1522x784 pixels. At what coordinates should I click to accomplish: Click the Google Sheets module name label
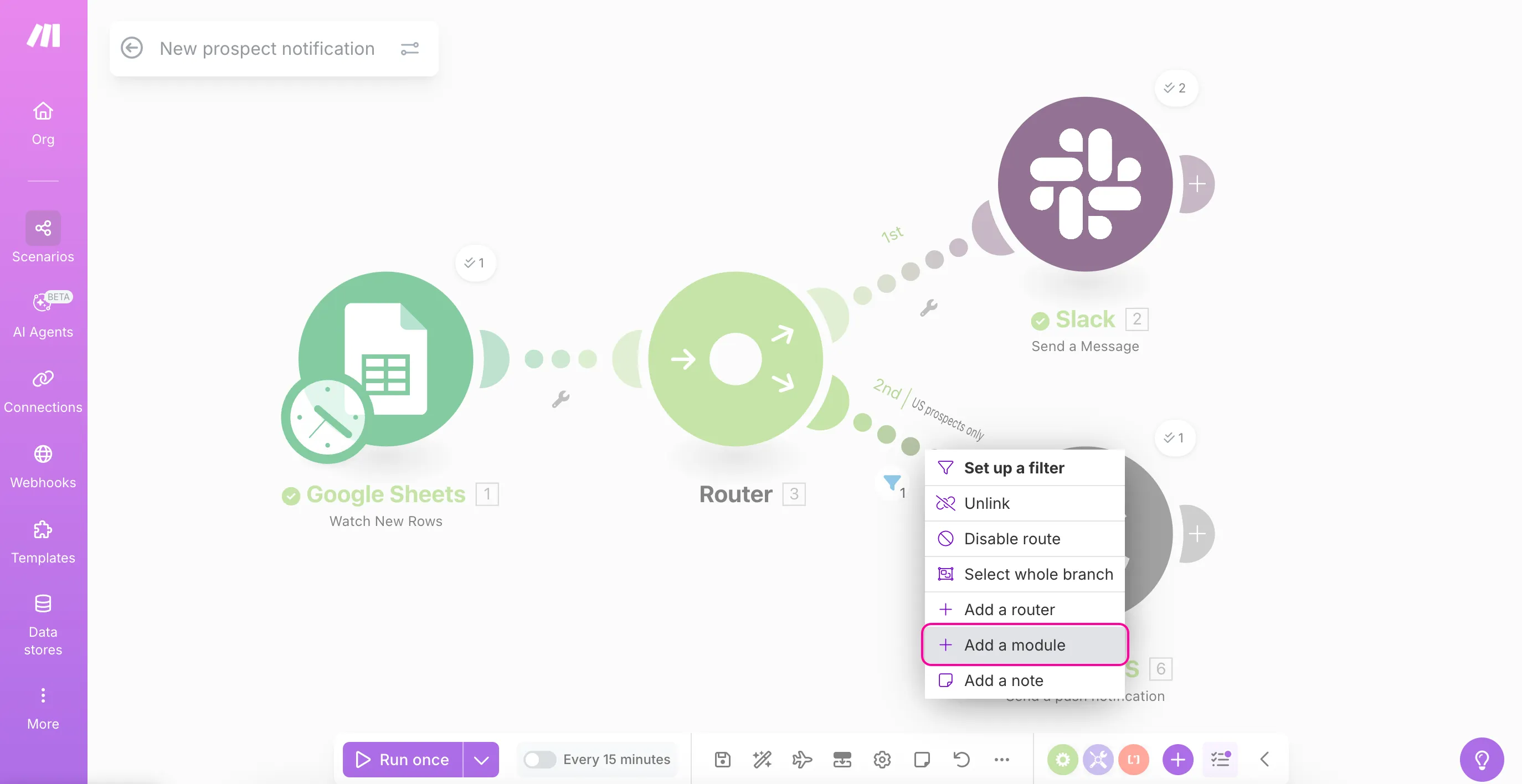[386, 494]
